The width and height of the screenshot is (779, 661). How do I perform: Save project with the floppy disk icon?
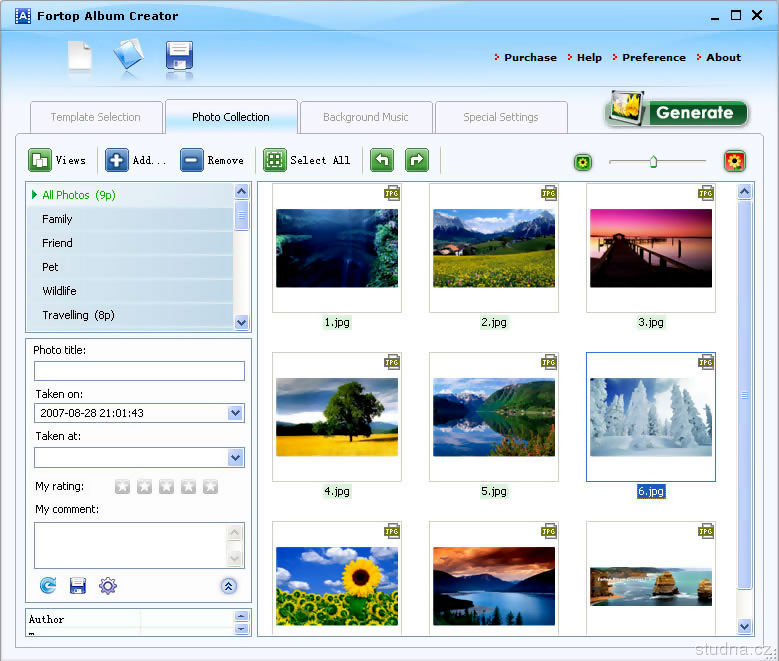point(179,56)
